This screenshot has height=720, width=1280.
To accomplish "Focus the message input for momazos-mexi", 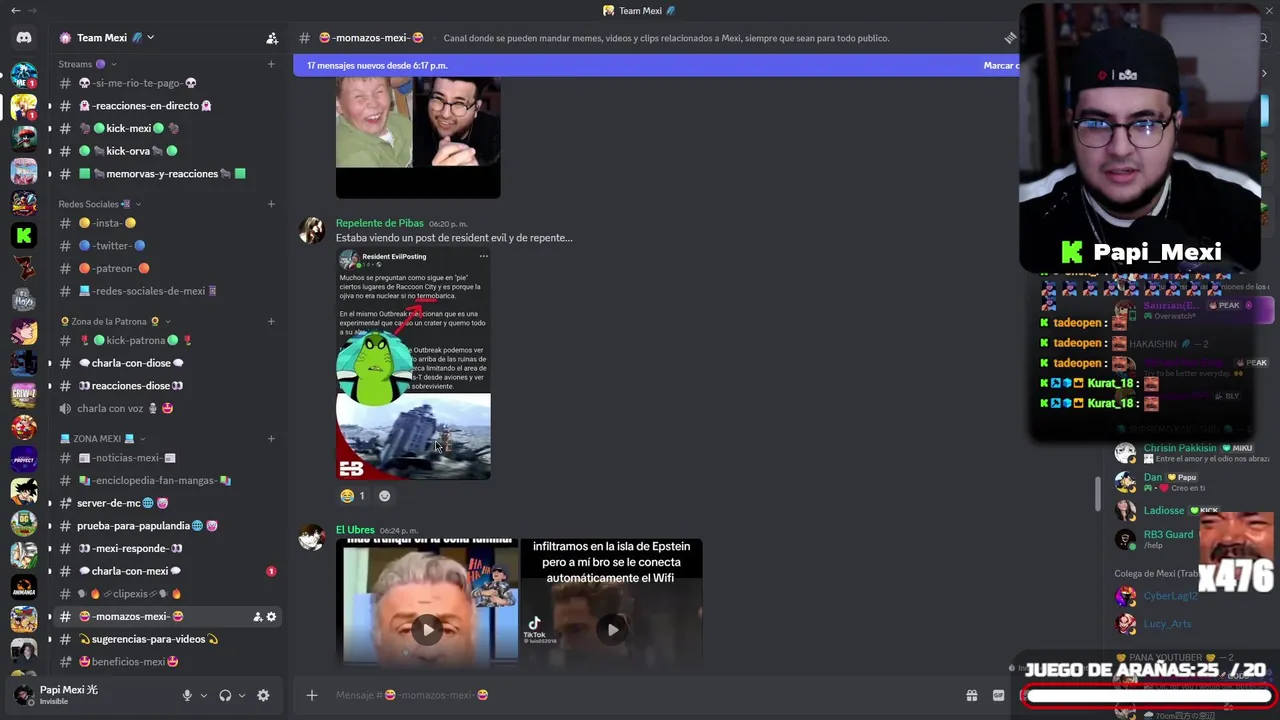I will [640, 695].
